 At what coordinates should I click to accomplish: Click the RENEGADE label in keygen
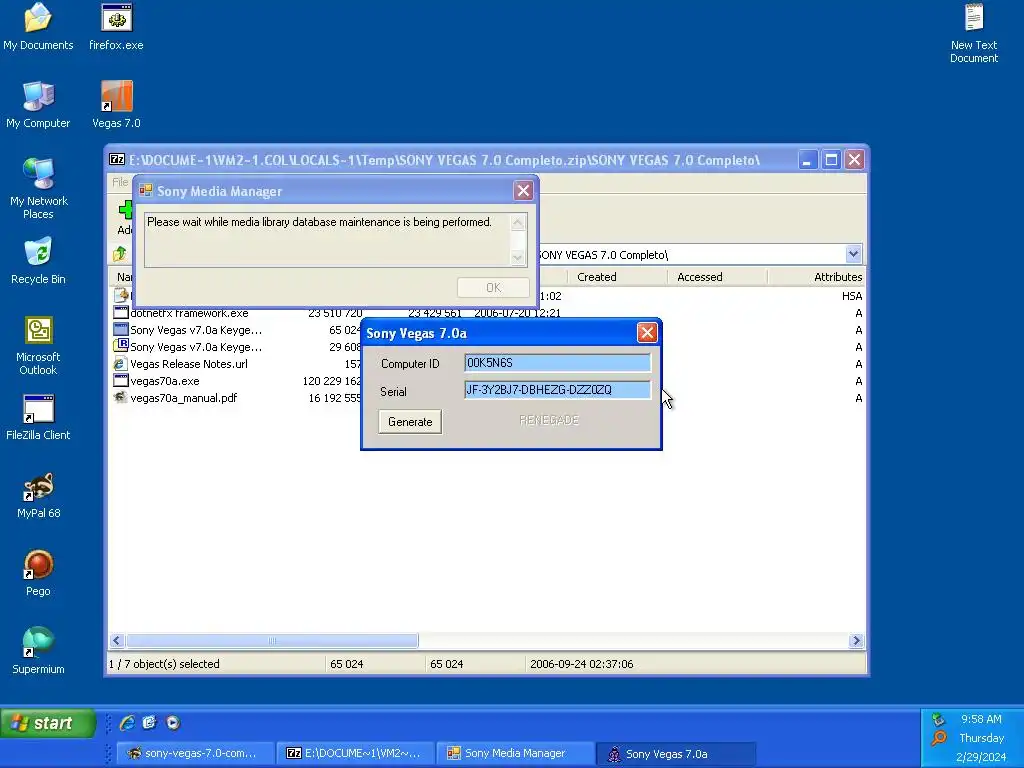549,420
